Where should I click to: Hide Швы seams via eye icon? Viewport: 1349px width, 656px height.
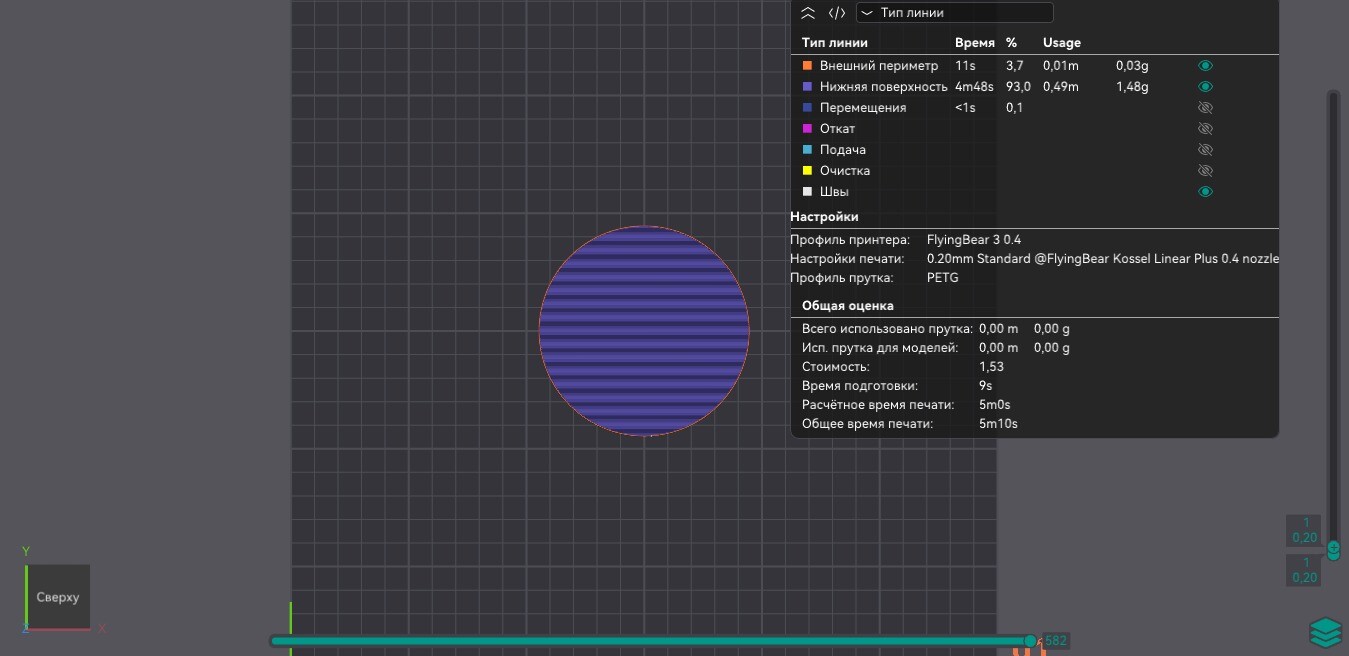(1205, 192)
